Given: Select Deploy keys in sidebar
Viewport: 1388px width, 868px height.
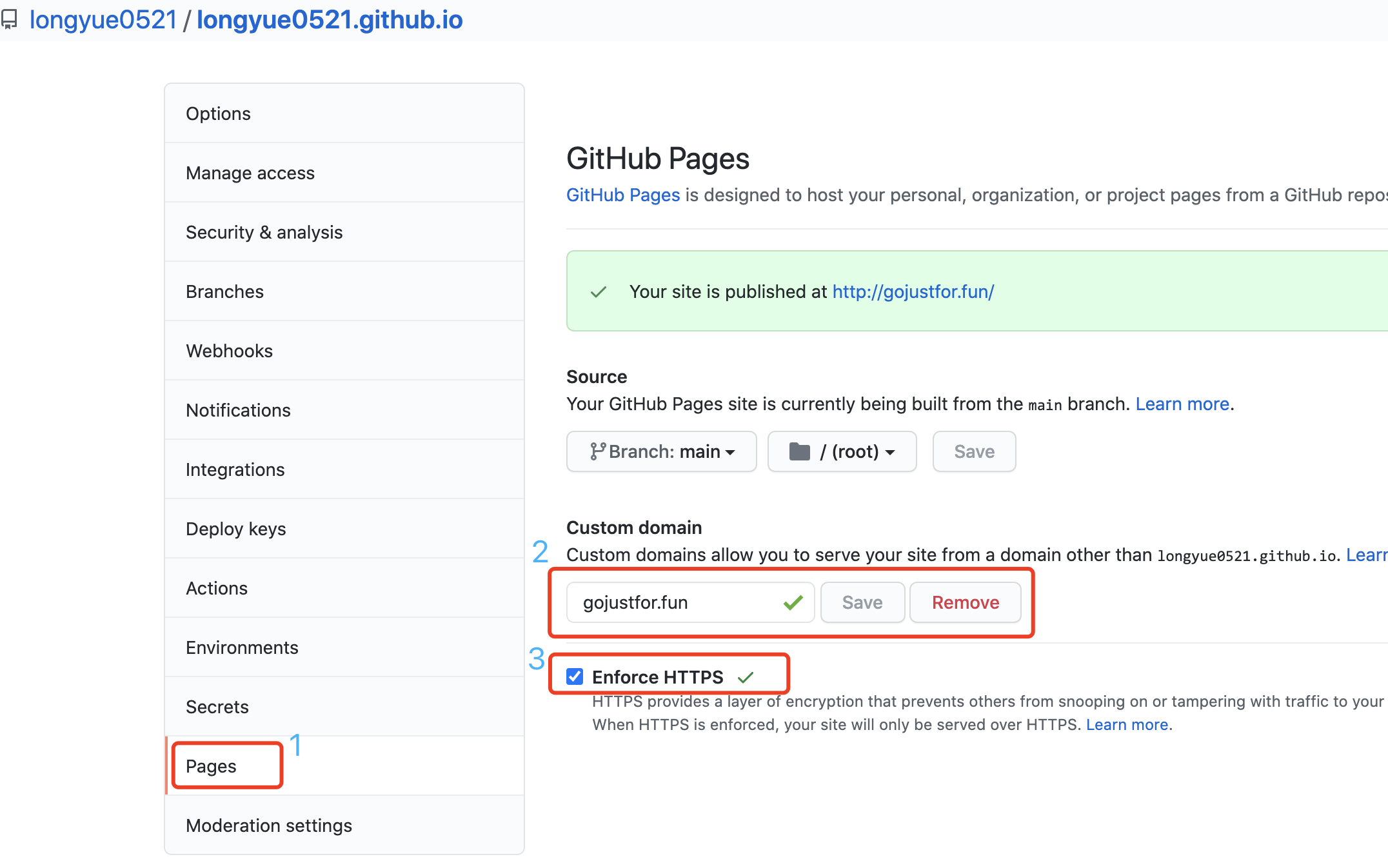Looking at the screenshot, I should [x=344, y=529].
